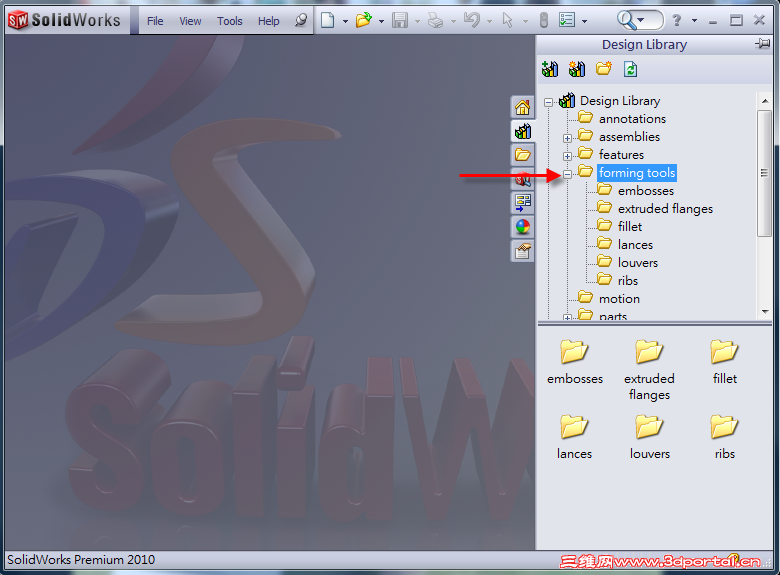Click the Save disk icon

pyautogui.click(x=400, y=20)
